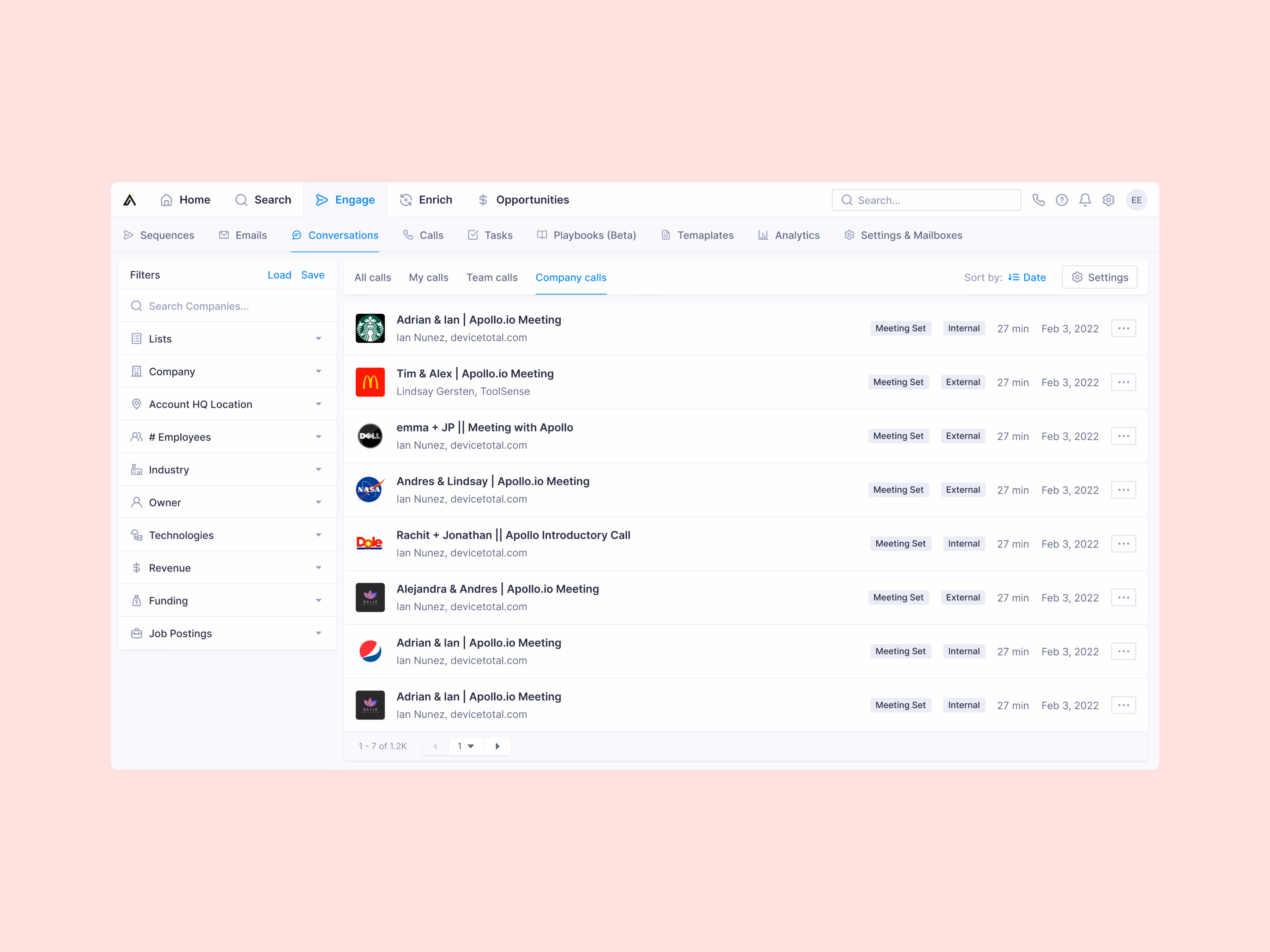Switch to the Engage main tab
Viewport: 1270px width, 952px height.
pyautogui.click(x=345, y=200)
